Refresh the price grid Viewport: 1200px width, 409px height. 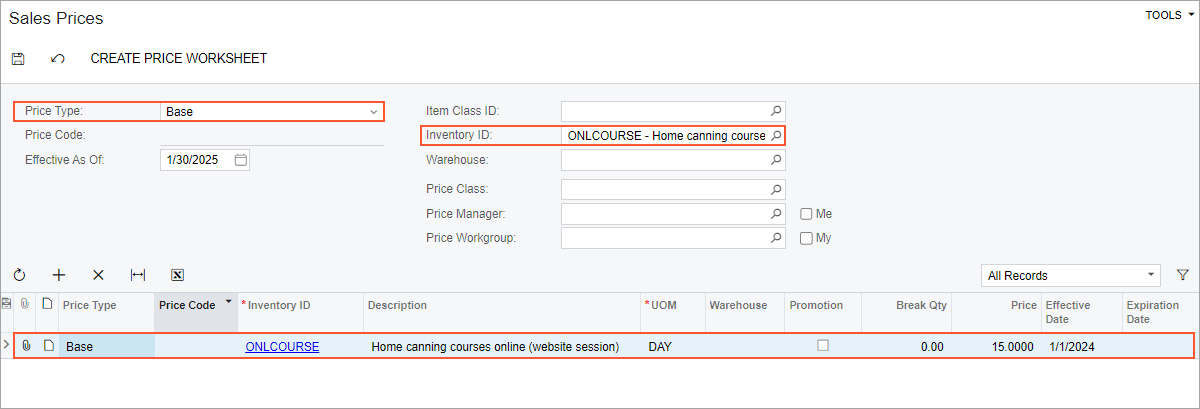click(x=19, y=275)
